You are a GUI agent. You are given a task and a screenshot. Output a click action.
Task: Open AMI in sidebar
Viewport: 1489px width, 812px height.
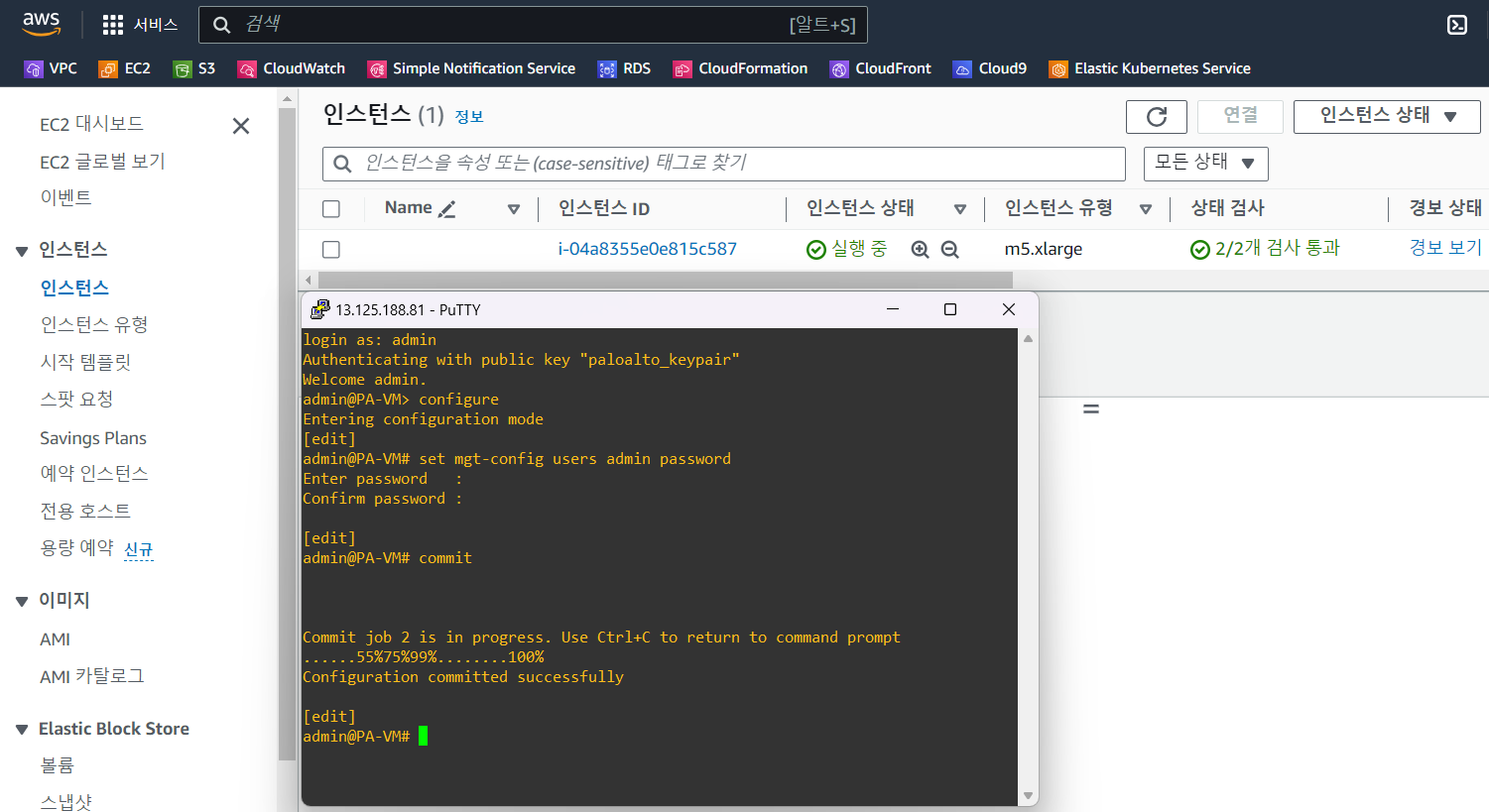pos(55,639)
